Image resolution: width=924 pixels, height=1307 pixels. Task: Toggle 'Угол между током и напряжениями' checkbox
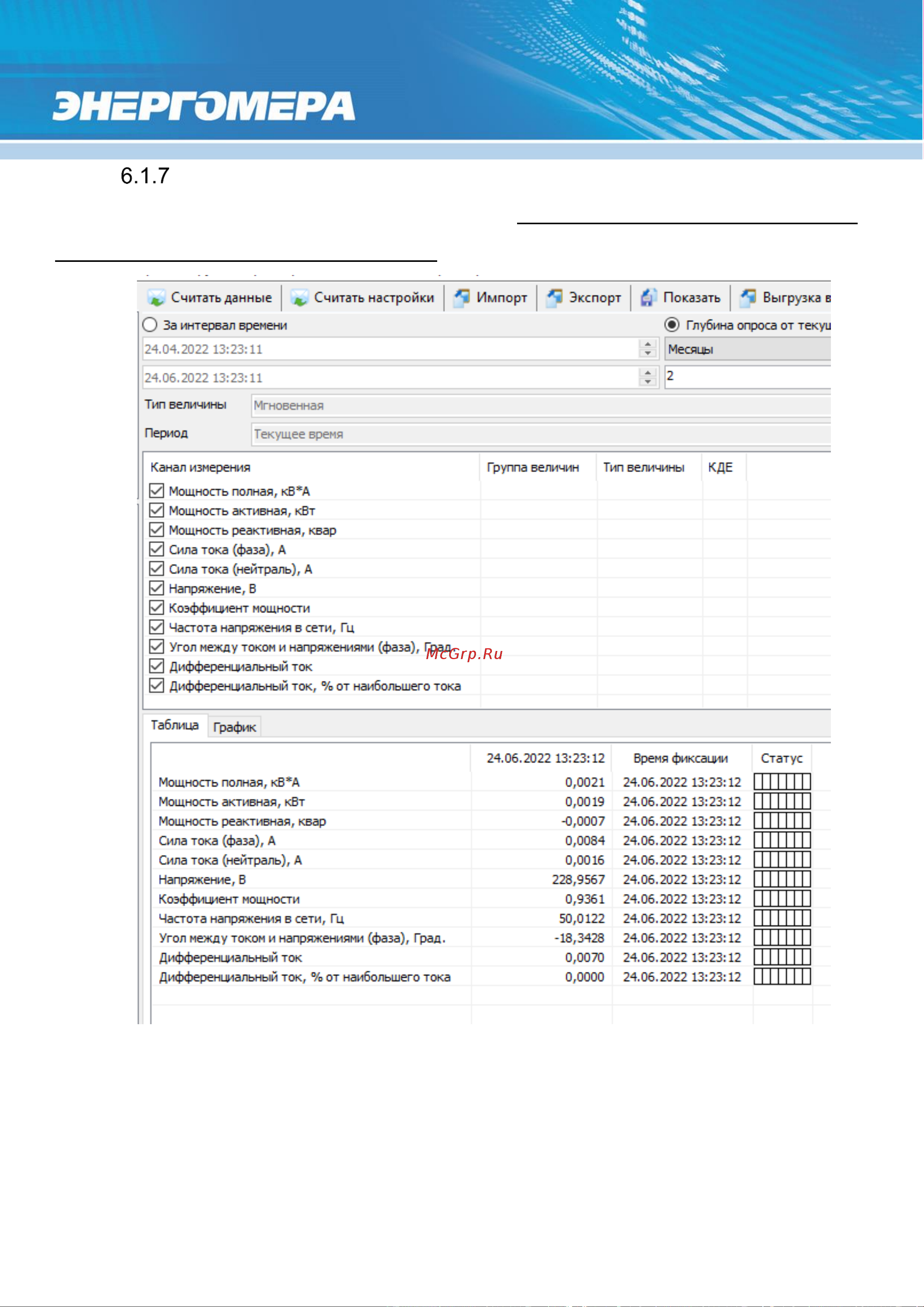[x=157, y=647]
